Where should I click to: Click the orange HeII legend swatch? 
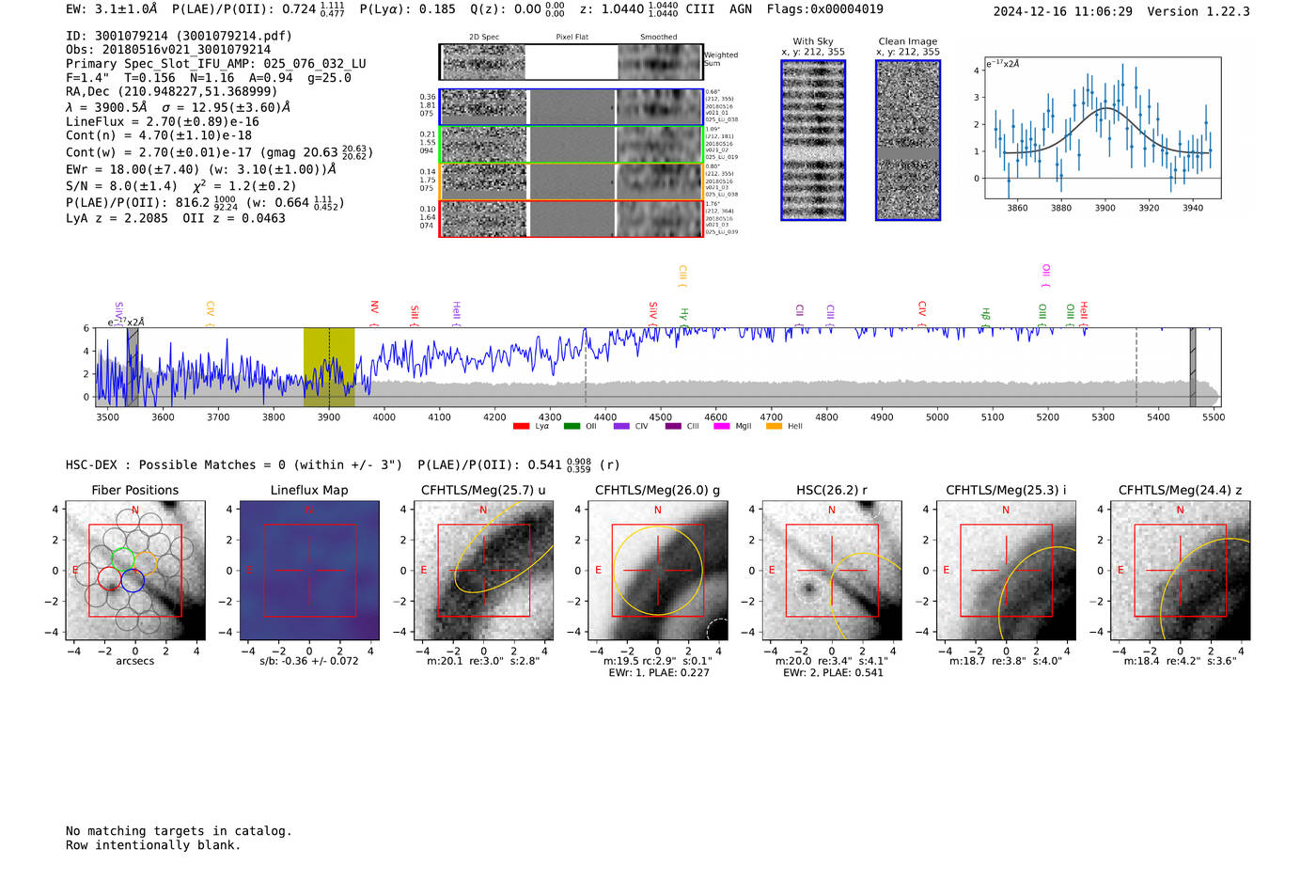click(x=775, y=427)
